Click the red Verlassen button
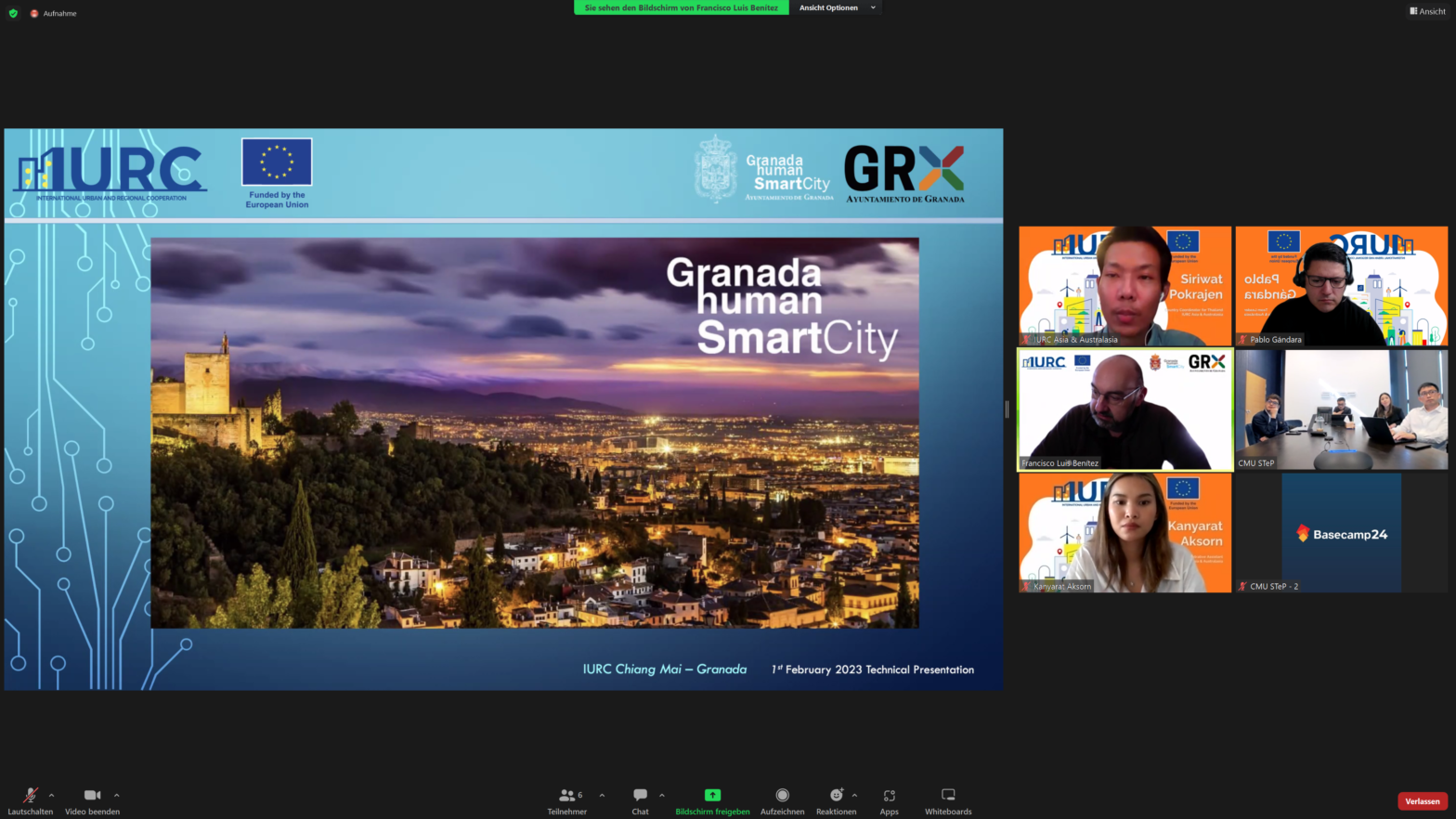Image resolution: width=1456 pixels, height=819 pixels. click(1422, 801)
